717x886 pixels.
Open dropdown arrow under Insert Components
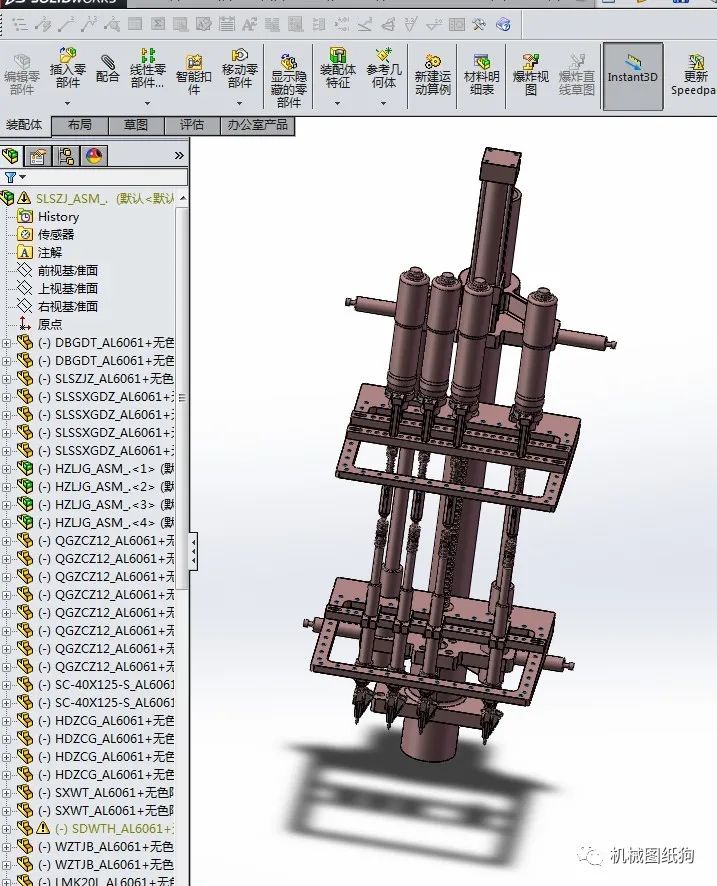[67, 103]
